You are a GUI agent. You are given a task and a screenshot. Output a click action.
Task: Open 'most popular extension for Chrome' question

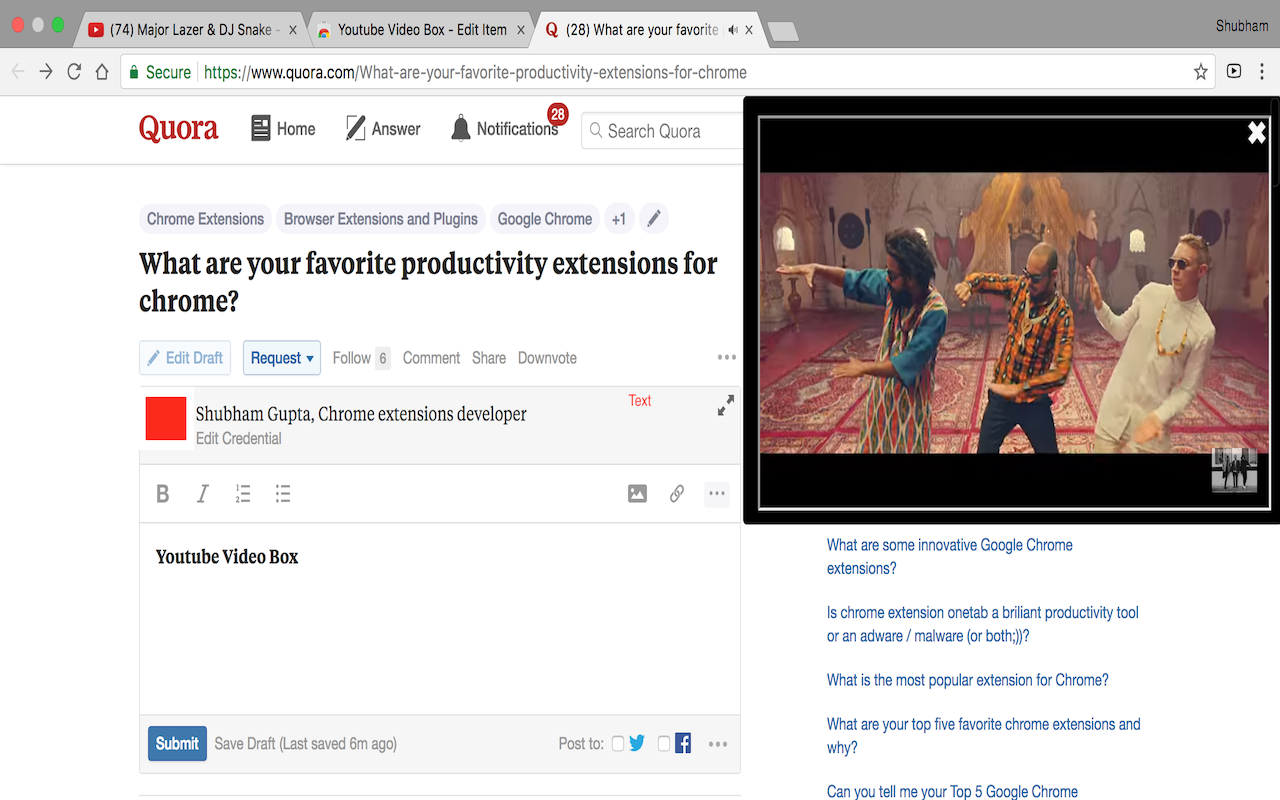pyautogui.click(x=968, y=680)
